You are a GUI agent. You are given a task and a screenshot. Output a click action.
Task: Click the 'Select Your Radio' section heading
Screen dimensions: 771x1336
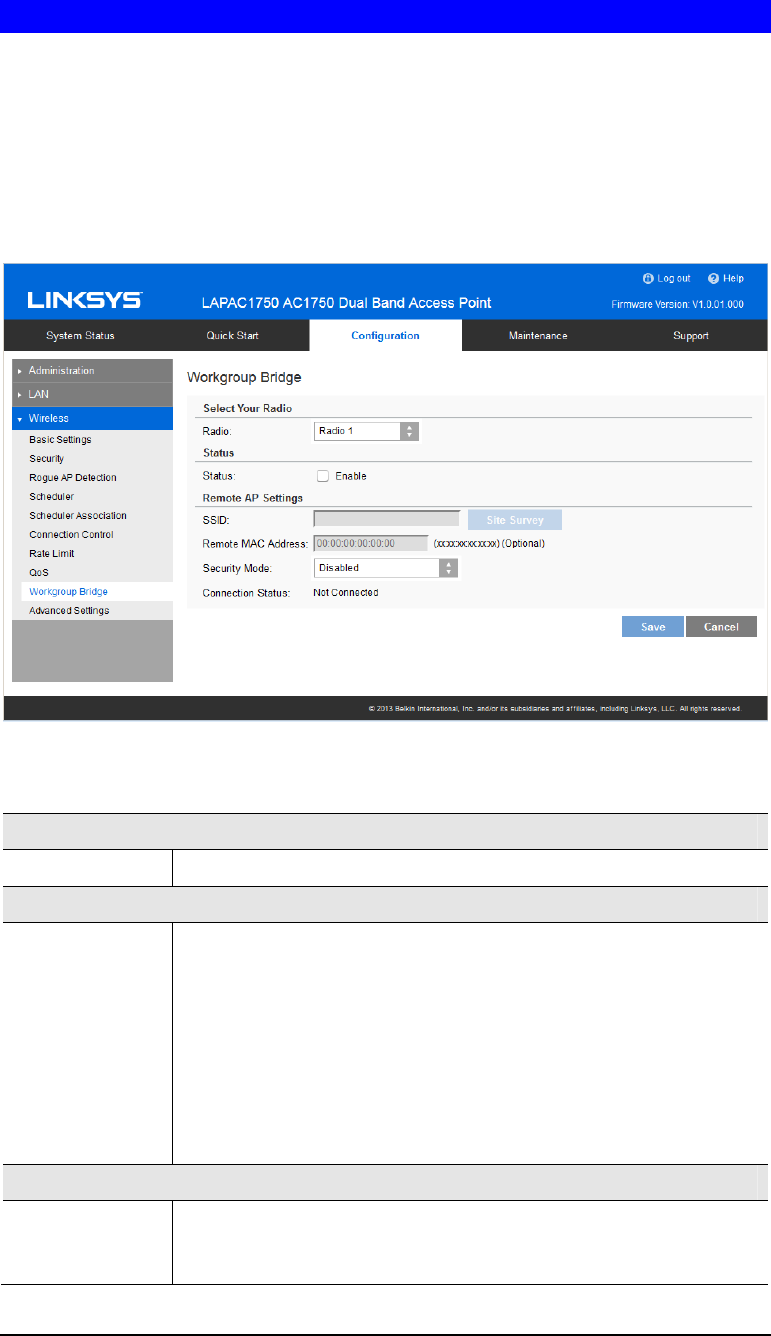coord(247,408)
